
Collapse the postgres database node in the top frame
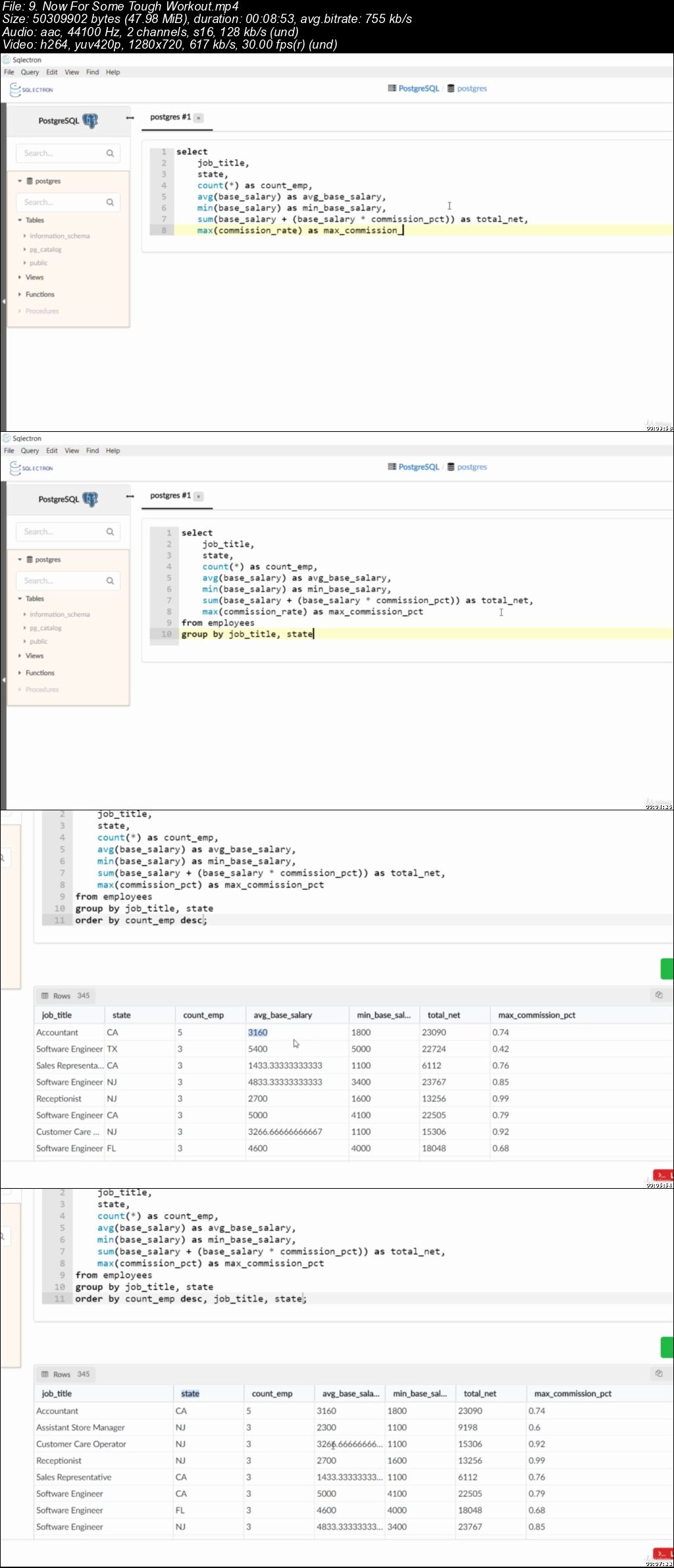coord(20,181)
